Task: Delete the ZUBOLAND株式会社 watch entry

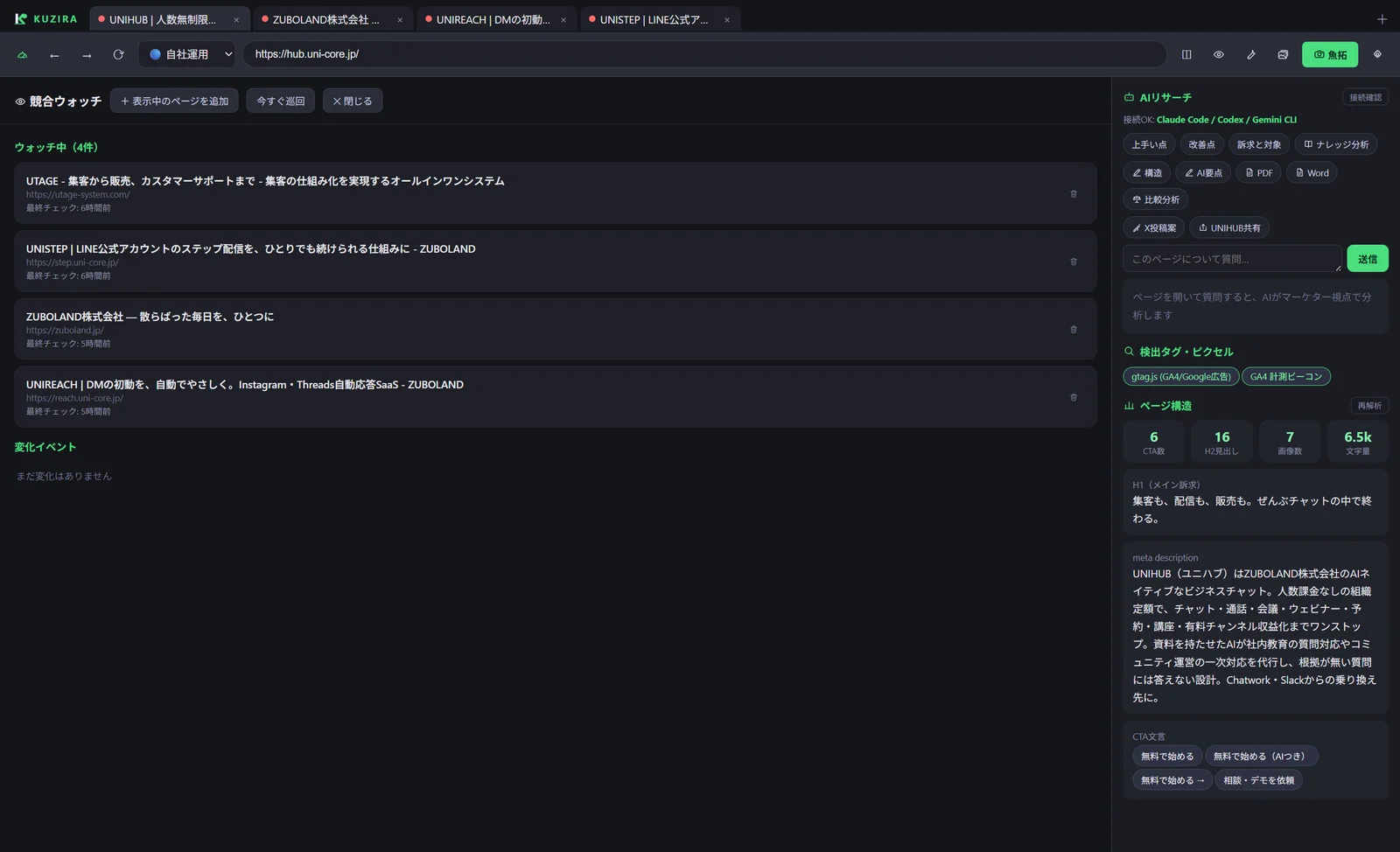Action: (x=1074, y=329)
